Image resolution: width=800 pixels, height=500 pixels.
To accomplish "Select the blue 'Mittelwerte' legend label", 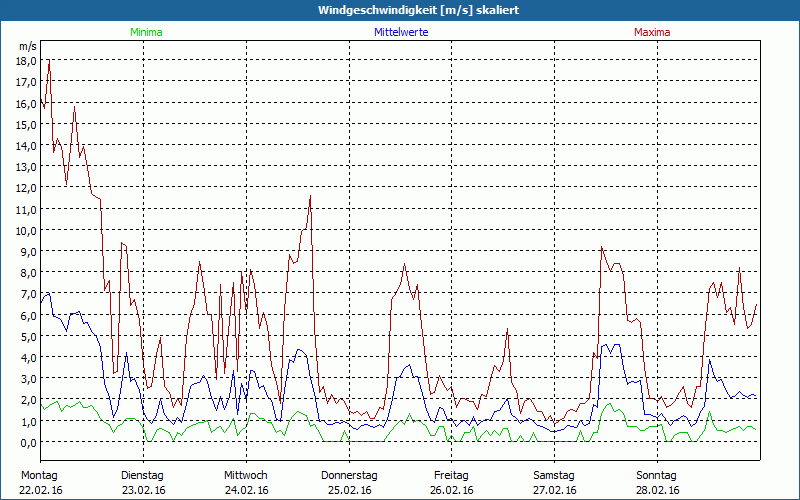I will [401, 32].
